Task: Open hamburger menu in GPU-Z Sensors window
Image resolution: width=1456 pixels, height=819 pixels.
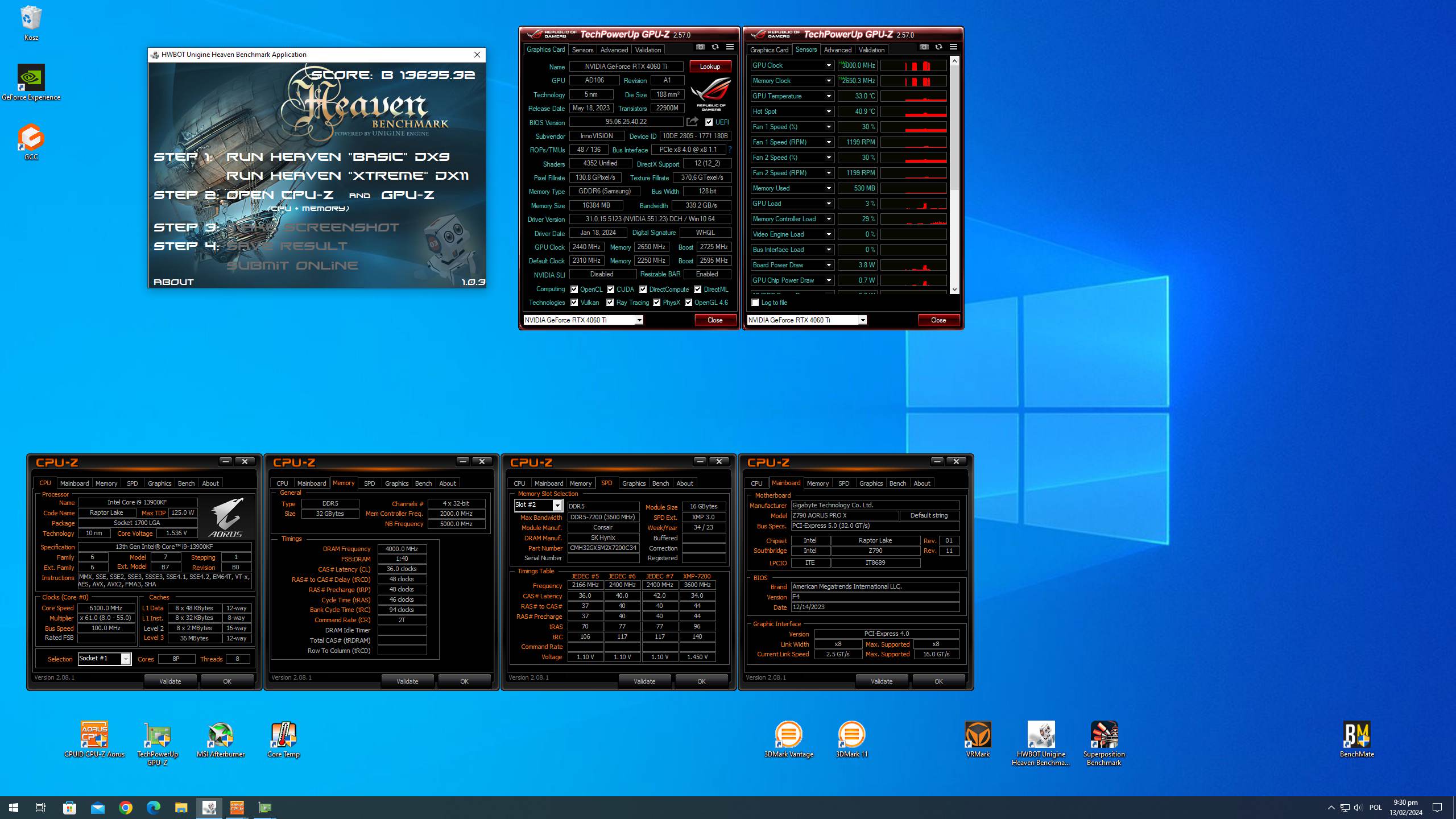Action: point(953,47)
